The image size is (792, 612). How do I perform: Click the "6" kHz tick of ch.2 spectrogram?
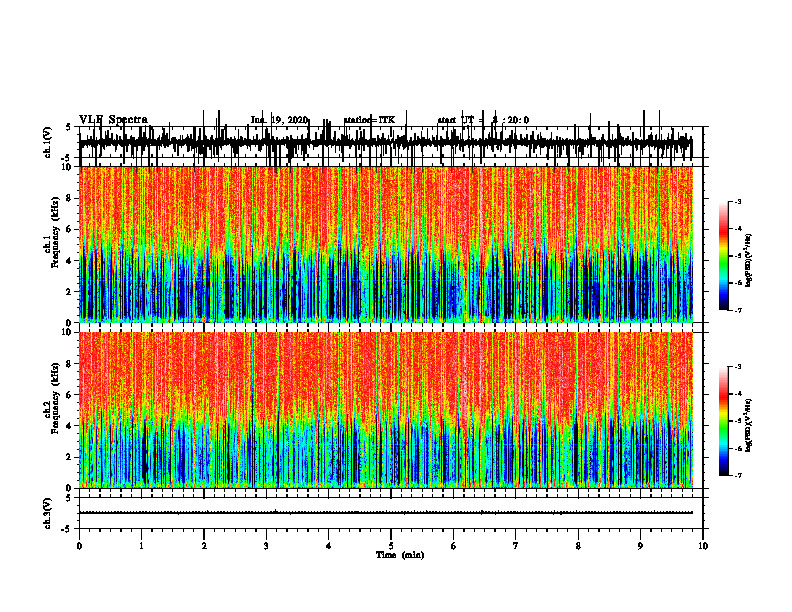[x=69, y=395]
